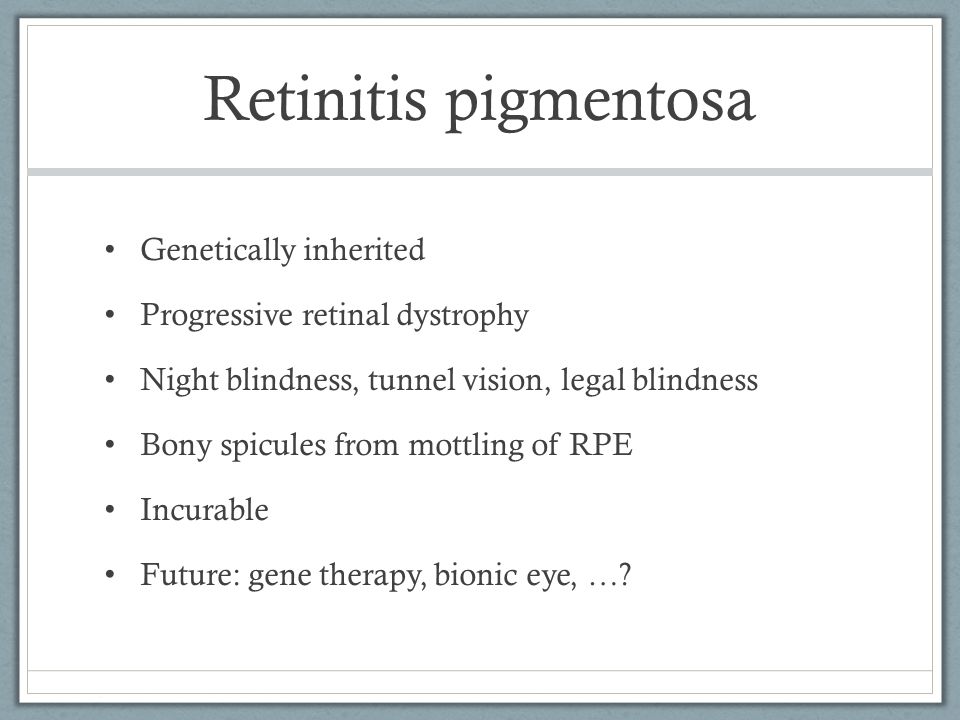The height and width of the screenshot is (720, 960).
Task: Select the 'Genetically inherited' bullet text
Action: 282,250
